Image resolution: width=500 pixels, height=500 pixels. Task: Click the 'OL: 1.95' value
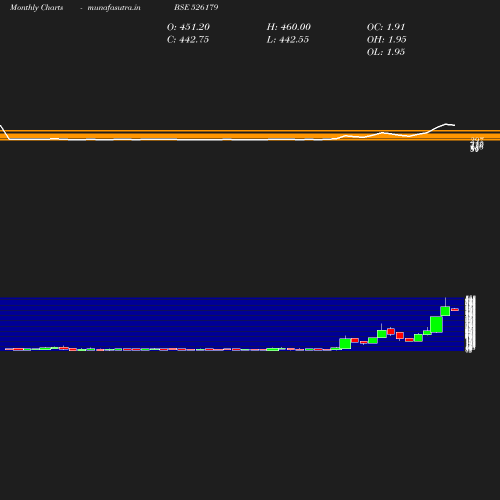point(386,52)
